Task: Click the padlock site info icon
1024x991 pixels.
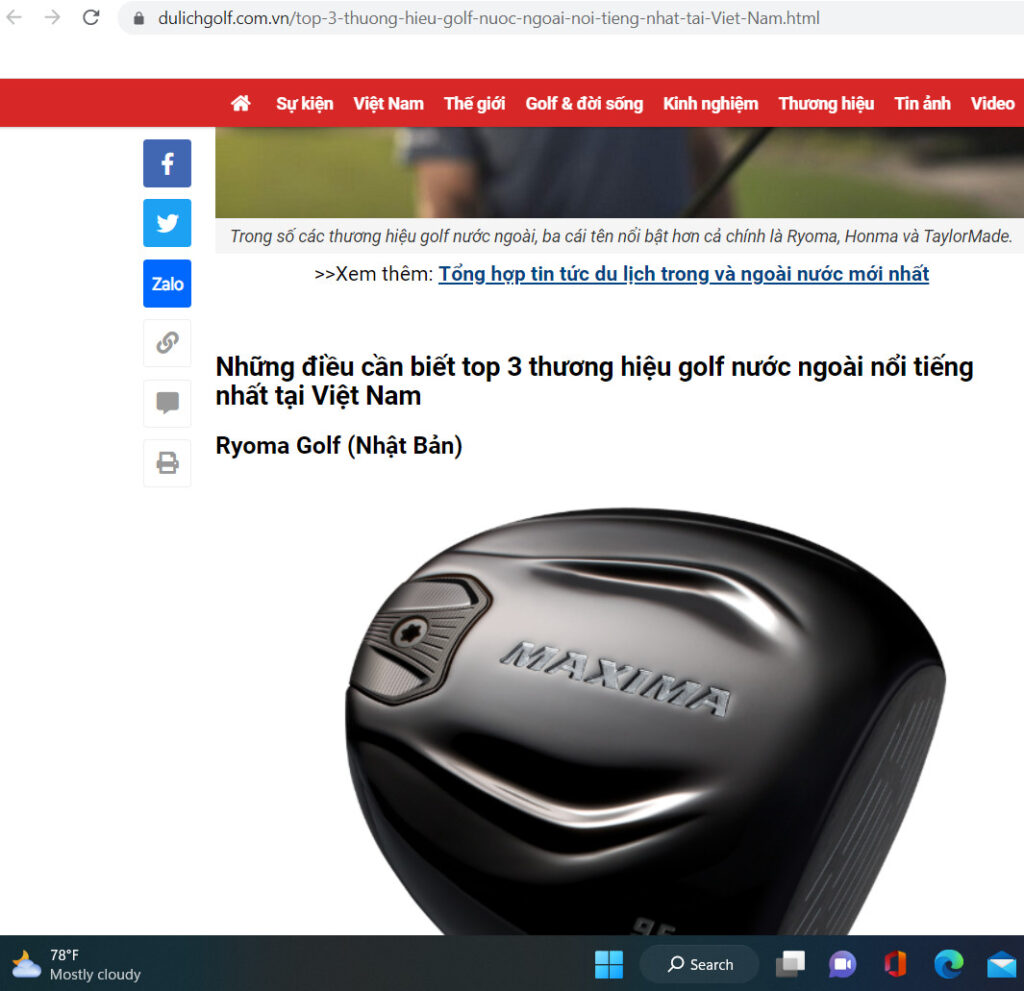Action: click(138, 18)
